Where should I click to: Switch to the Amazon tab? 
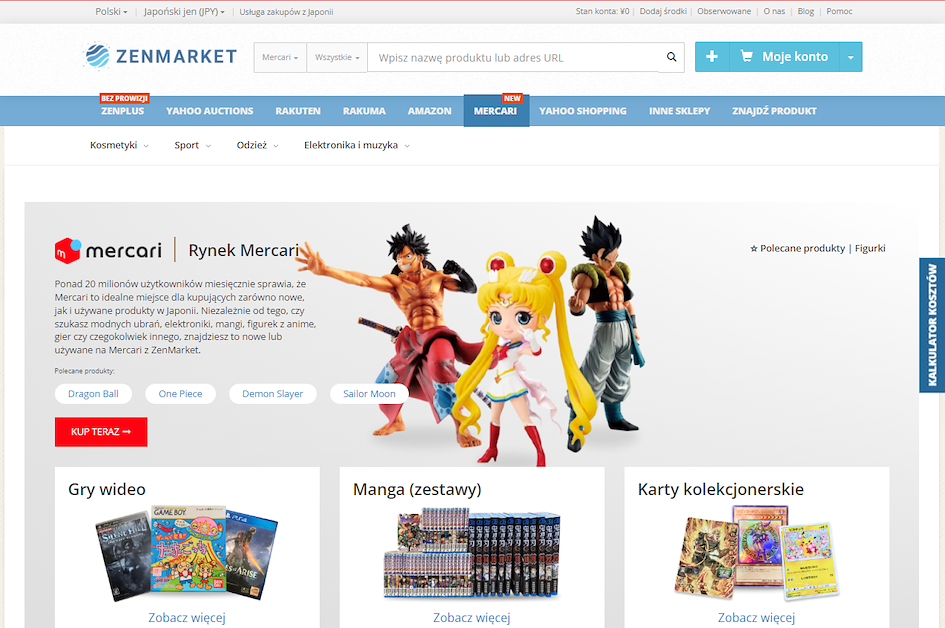coord(429,111)
